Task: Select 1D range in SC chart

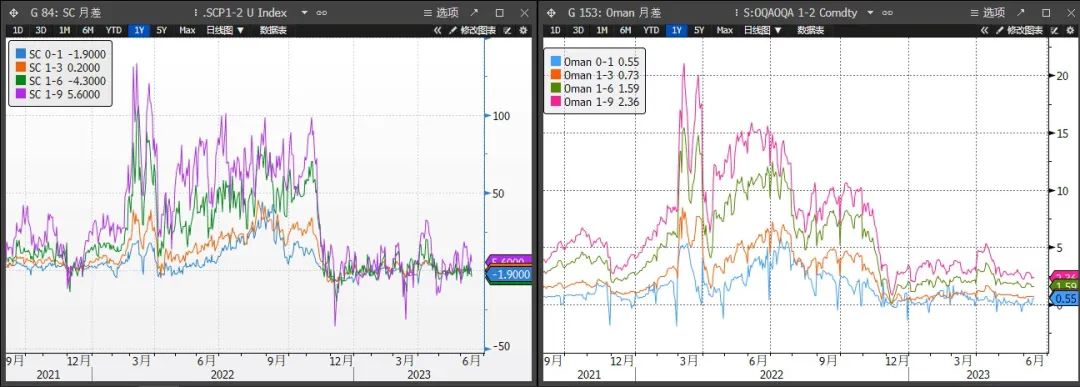Action: pyautogui.click(x=17, y=30)
